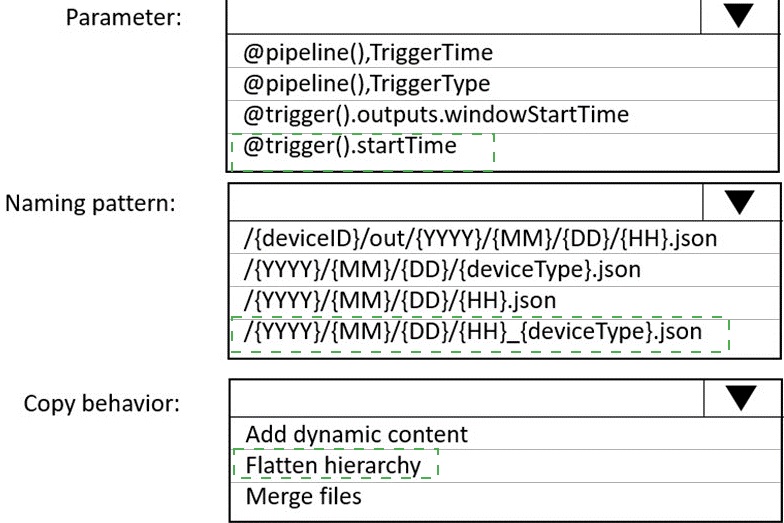Choose Merge files copy behavior
This screenshot has height=523, width=784.
[303, 496]
